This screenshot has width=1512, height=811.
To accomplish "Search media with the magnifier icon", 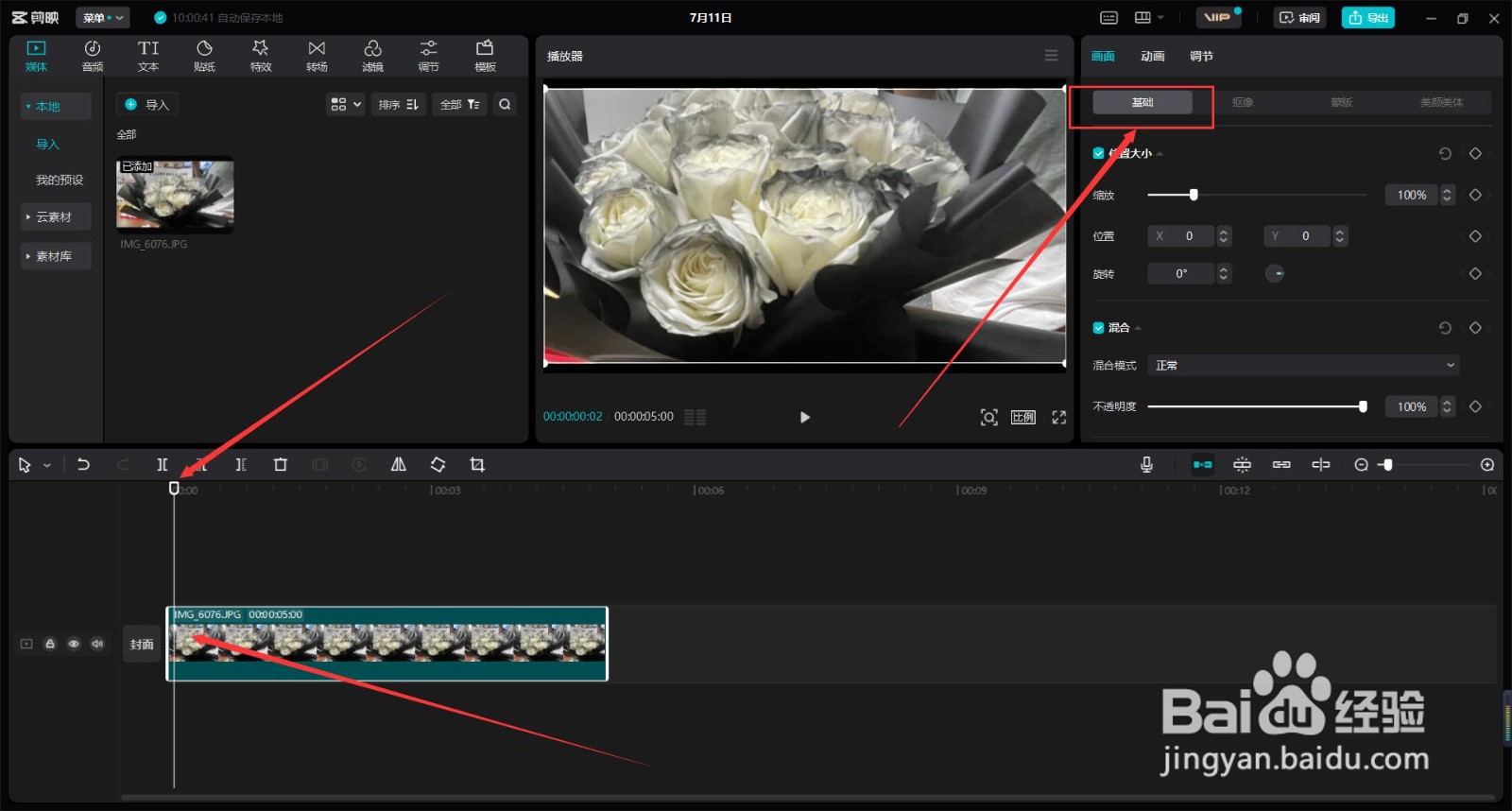I will [505, 104].
